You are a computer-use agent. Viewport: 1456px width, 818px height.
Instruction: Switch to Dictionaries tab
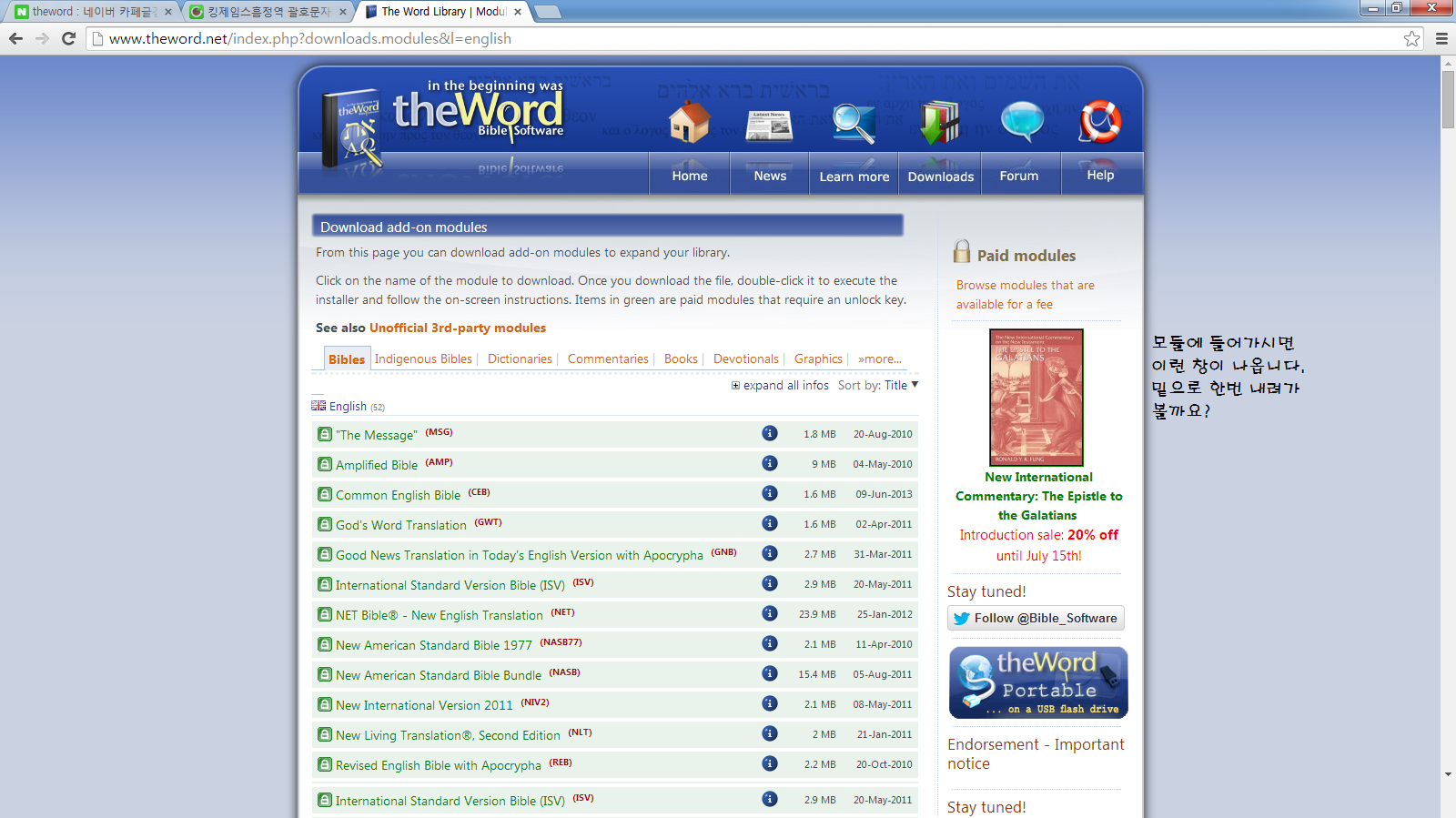point(520,359)
